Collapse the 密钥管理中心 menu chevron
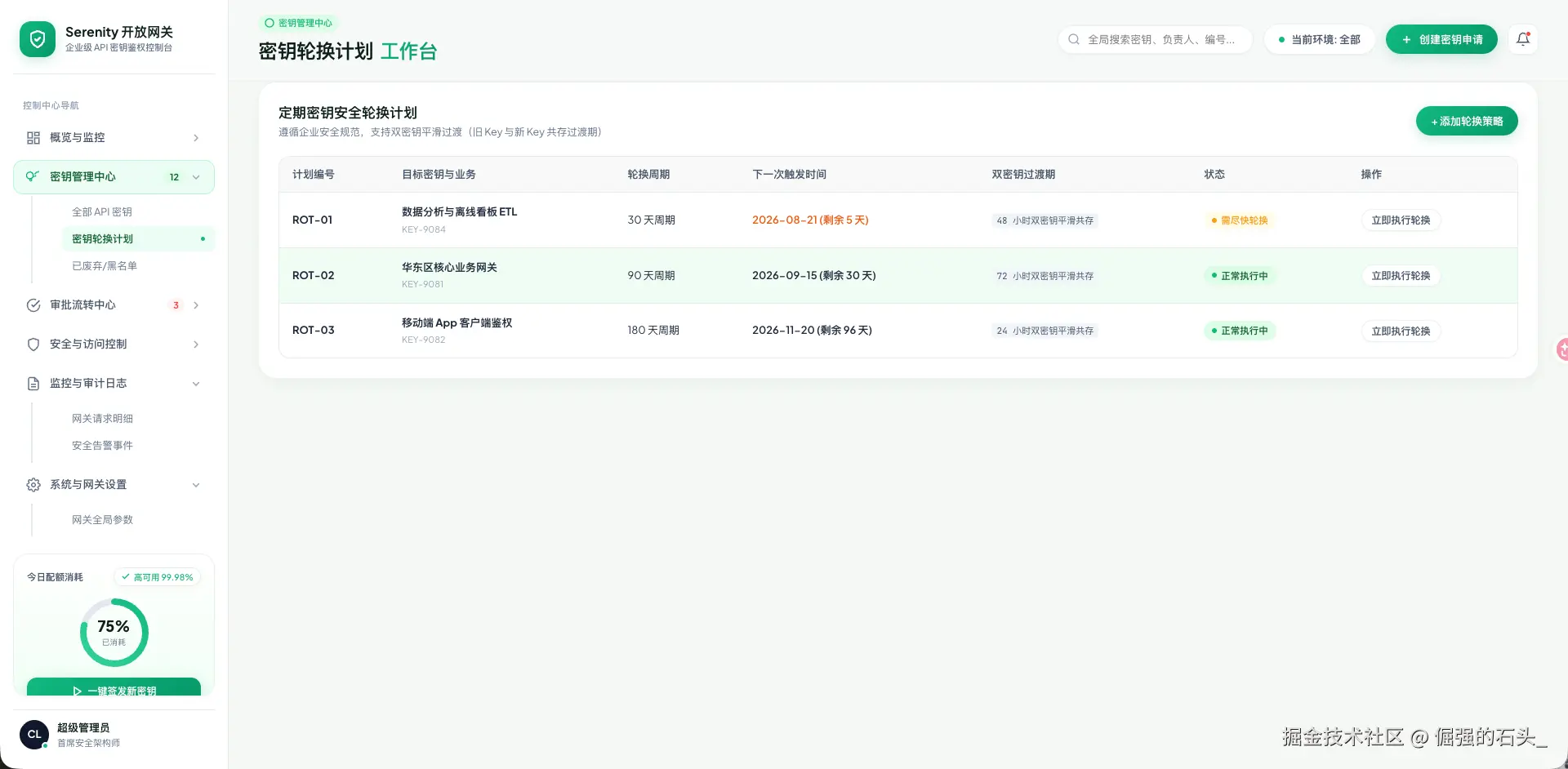 tap(196, 177)
